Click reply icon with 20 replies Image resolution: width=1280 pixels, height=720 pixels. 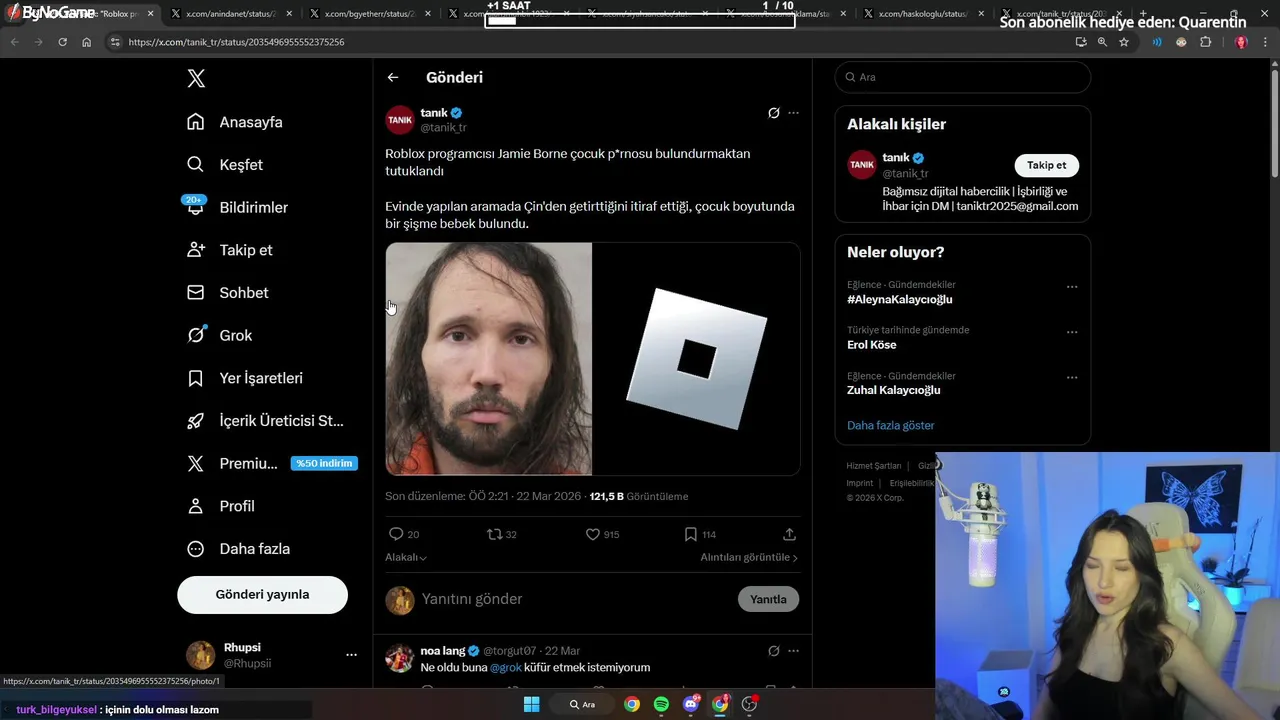click(x=396, y=534)
